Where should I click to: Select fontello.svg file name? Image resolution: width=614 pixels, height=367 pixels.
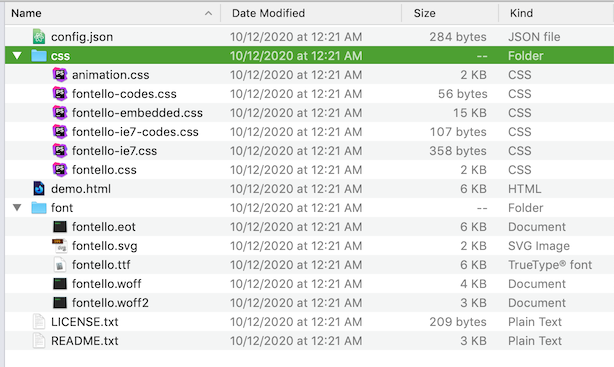pos(105,246)
